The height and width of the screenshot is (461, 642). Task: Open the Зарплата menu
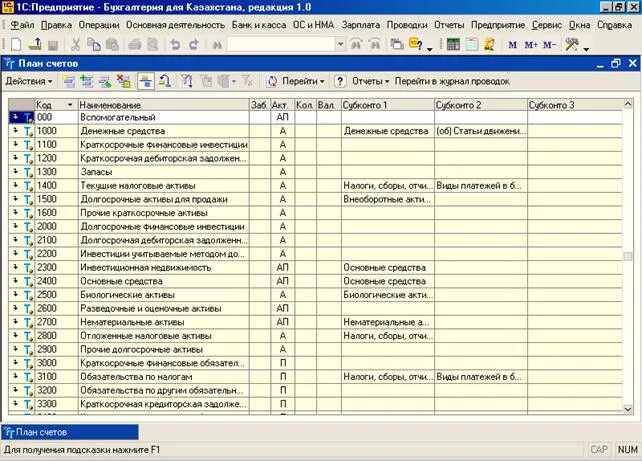pos(361,25)
